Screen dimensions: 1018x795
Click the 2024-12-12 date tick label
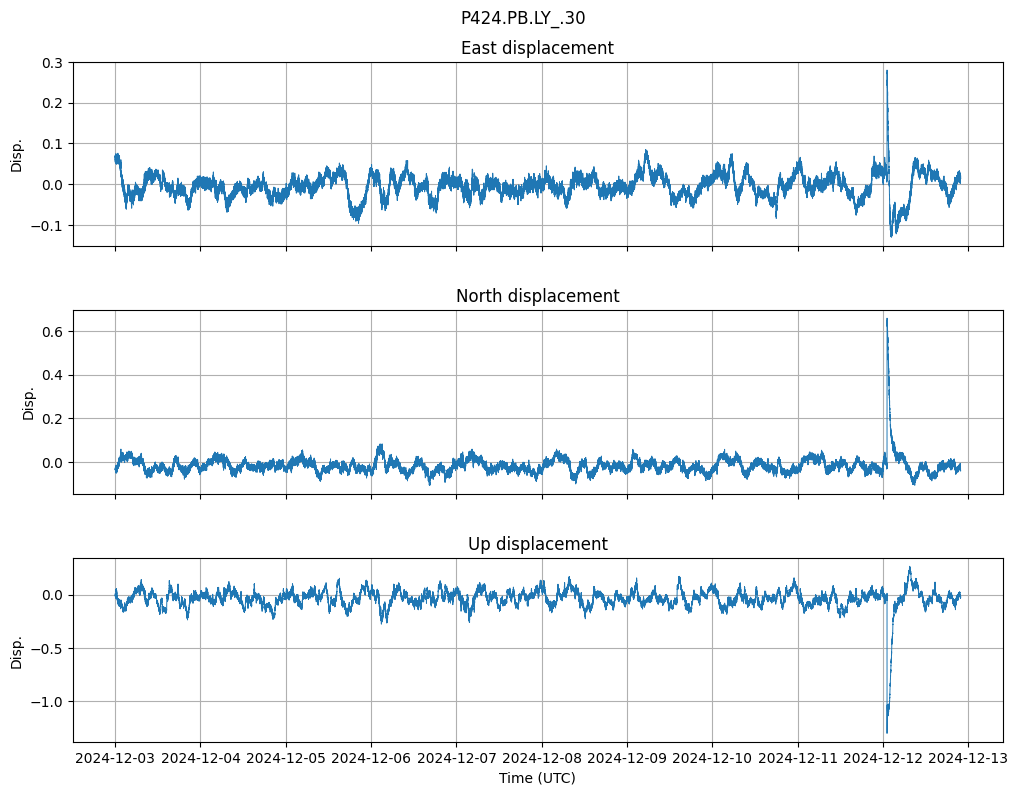pos(883,759)
